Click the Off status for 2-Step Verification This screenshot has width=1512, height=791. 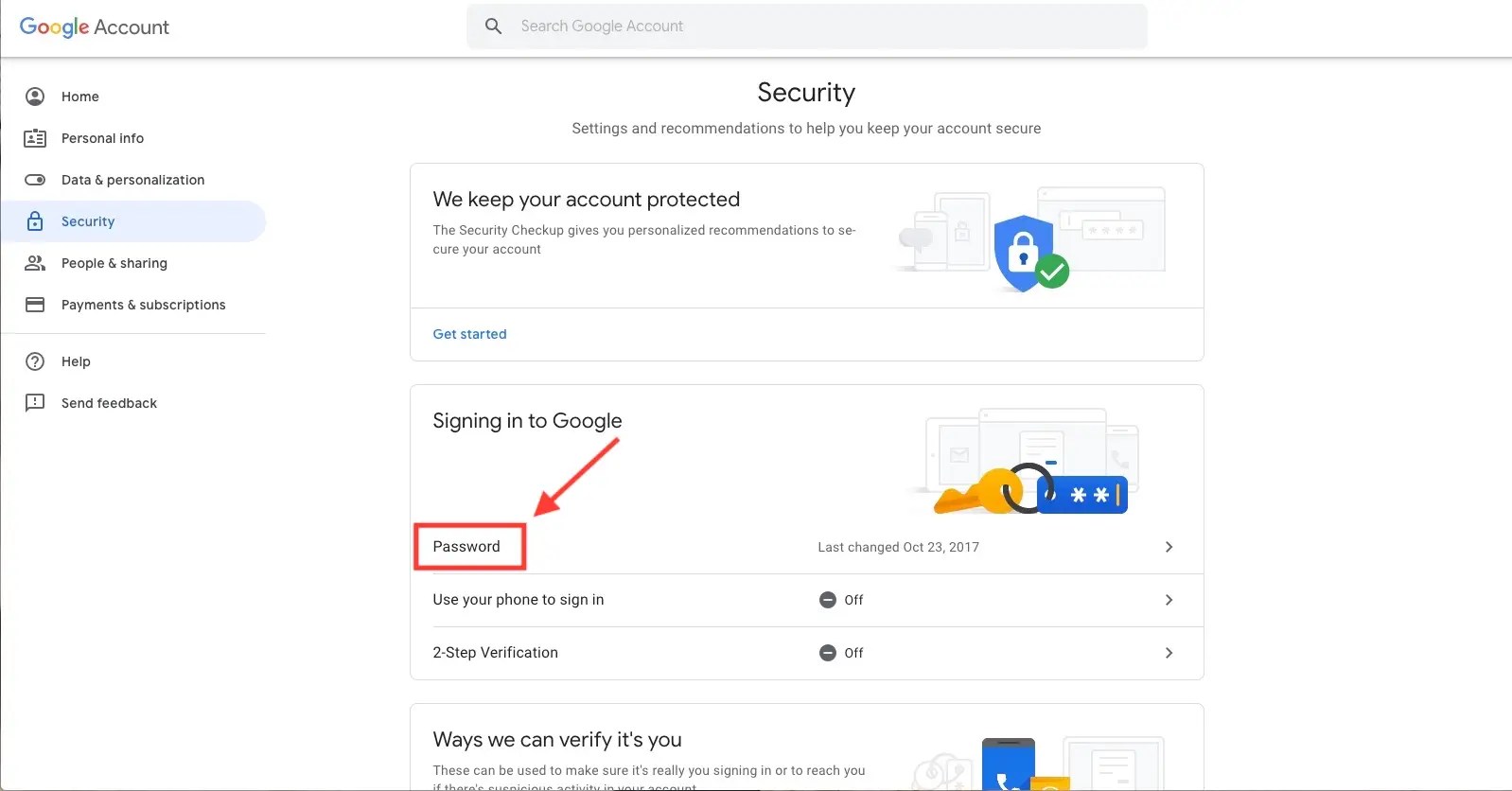pos(841,653)
